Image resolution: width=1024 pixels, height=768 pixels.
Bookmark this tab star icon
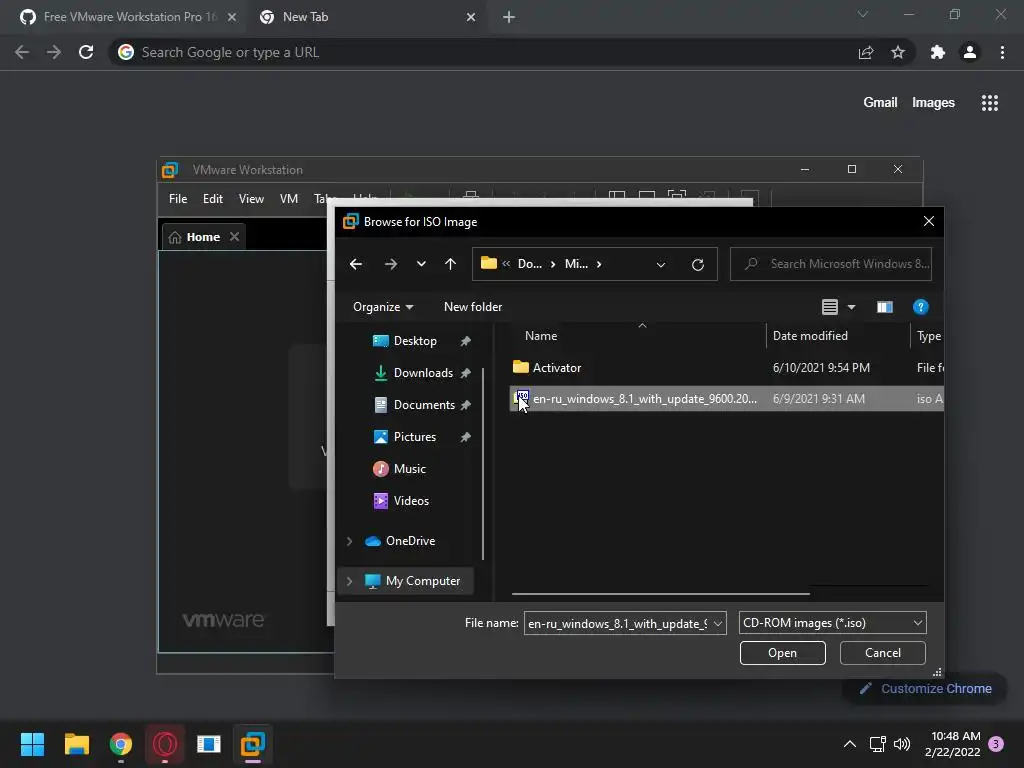tap(898, 52)
